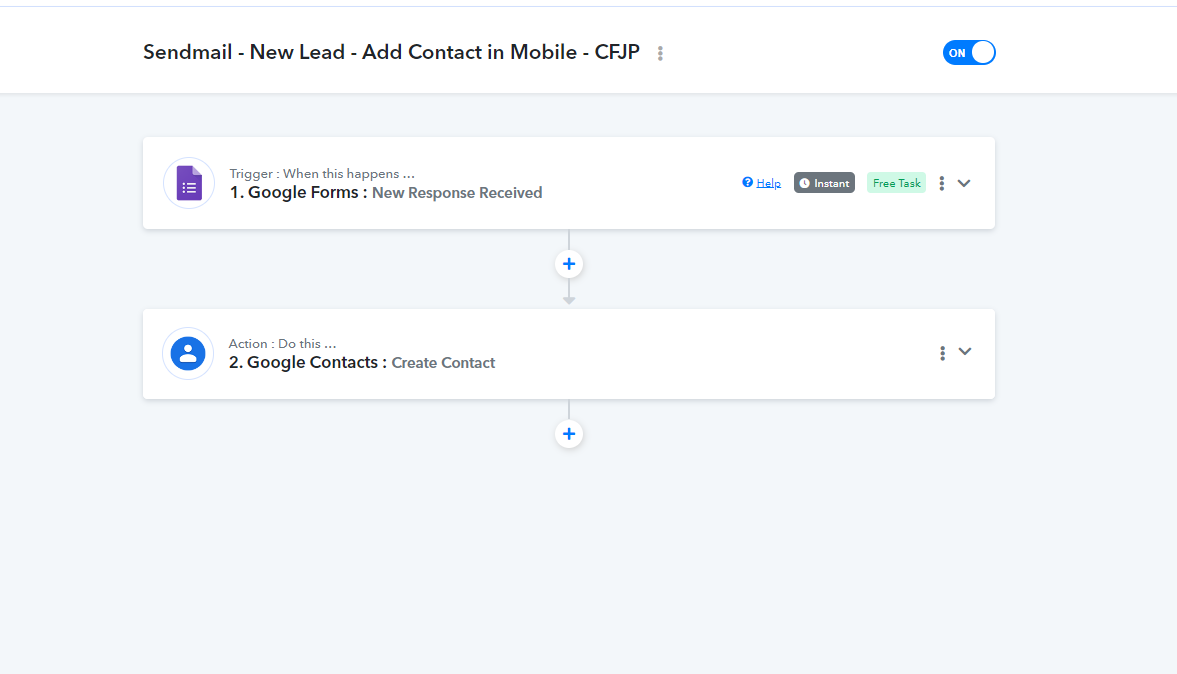Click the Google Forms app icon

coord(189,183)
